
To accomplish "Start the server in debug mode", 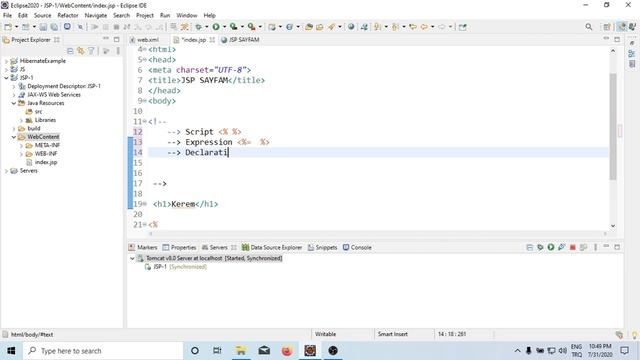I will click(540, 247).
